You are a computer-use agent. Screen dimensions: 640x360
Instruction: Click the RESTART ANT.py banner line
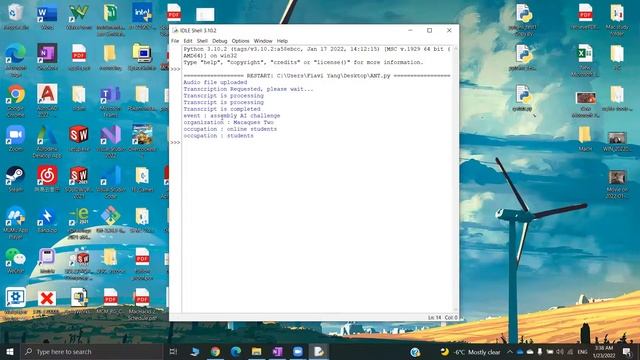(x=317, y=76)
